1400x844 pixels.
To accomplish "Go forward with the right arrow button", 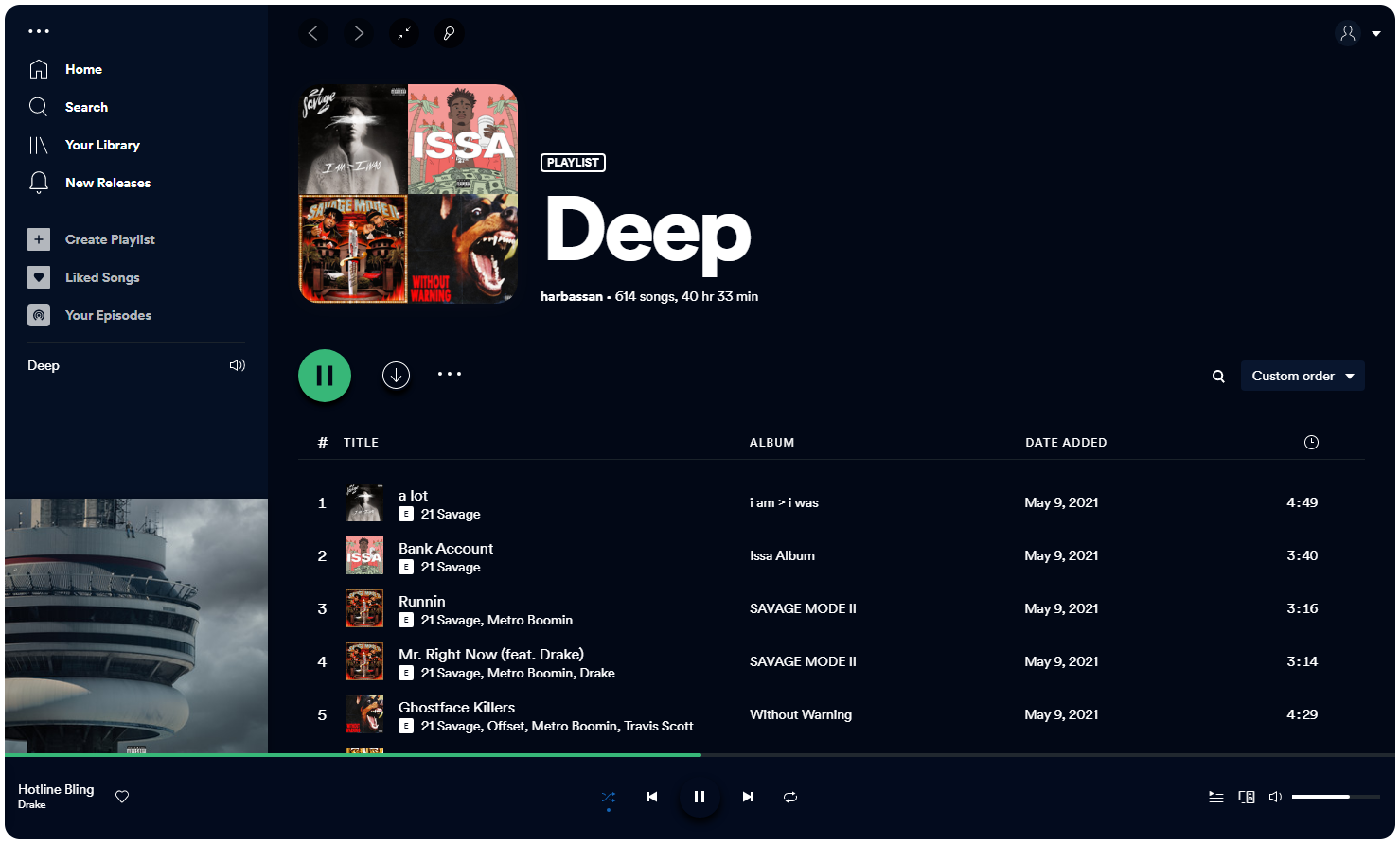I will (359, 33).
